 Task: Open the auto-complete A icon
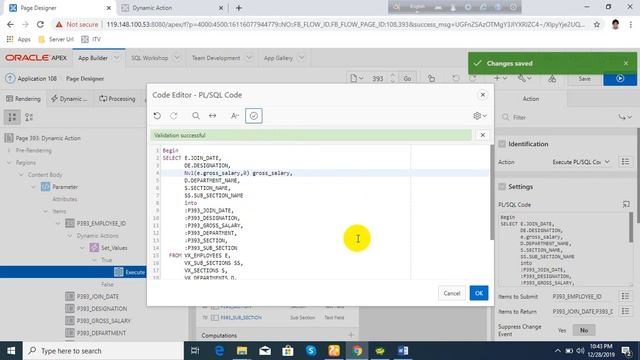[x=235, y=116]
